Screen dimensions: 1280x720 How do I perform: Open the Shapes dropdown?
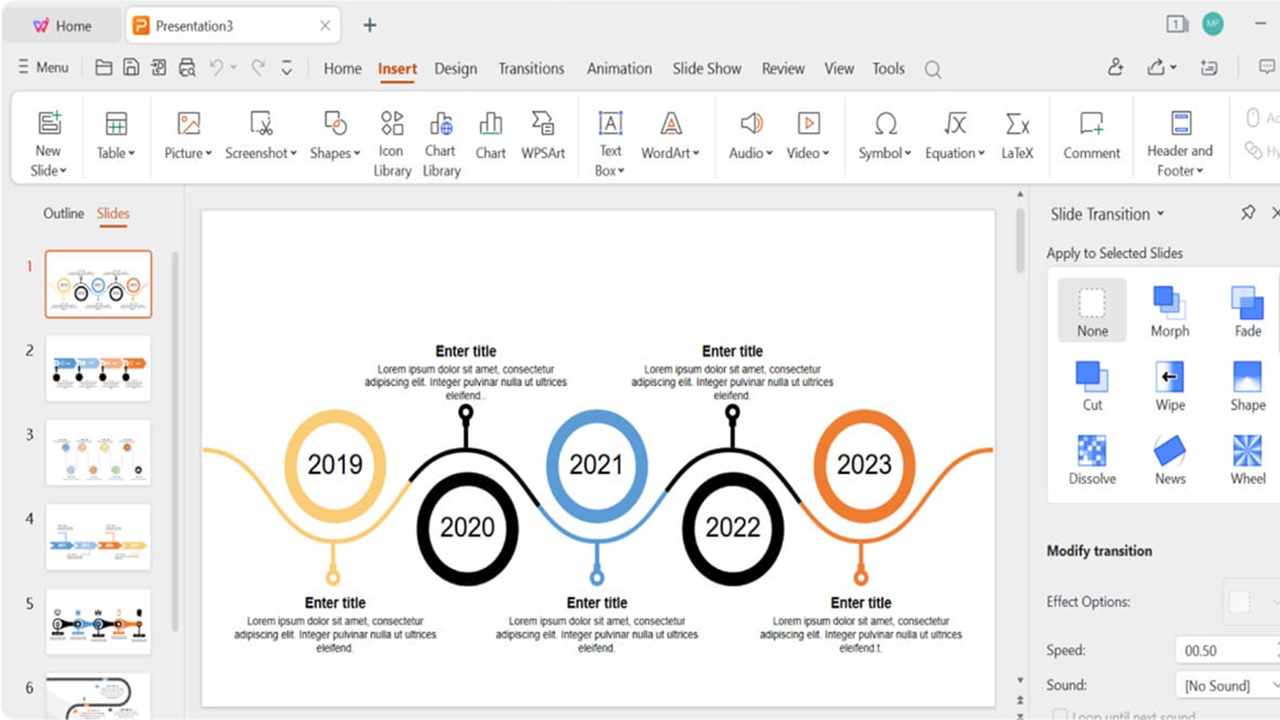[x=334, y=140]
